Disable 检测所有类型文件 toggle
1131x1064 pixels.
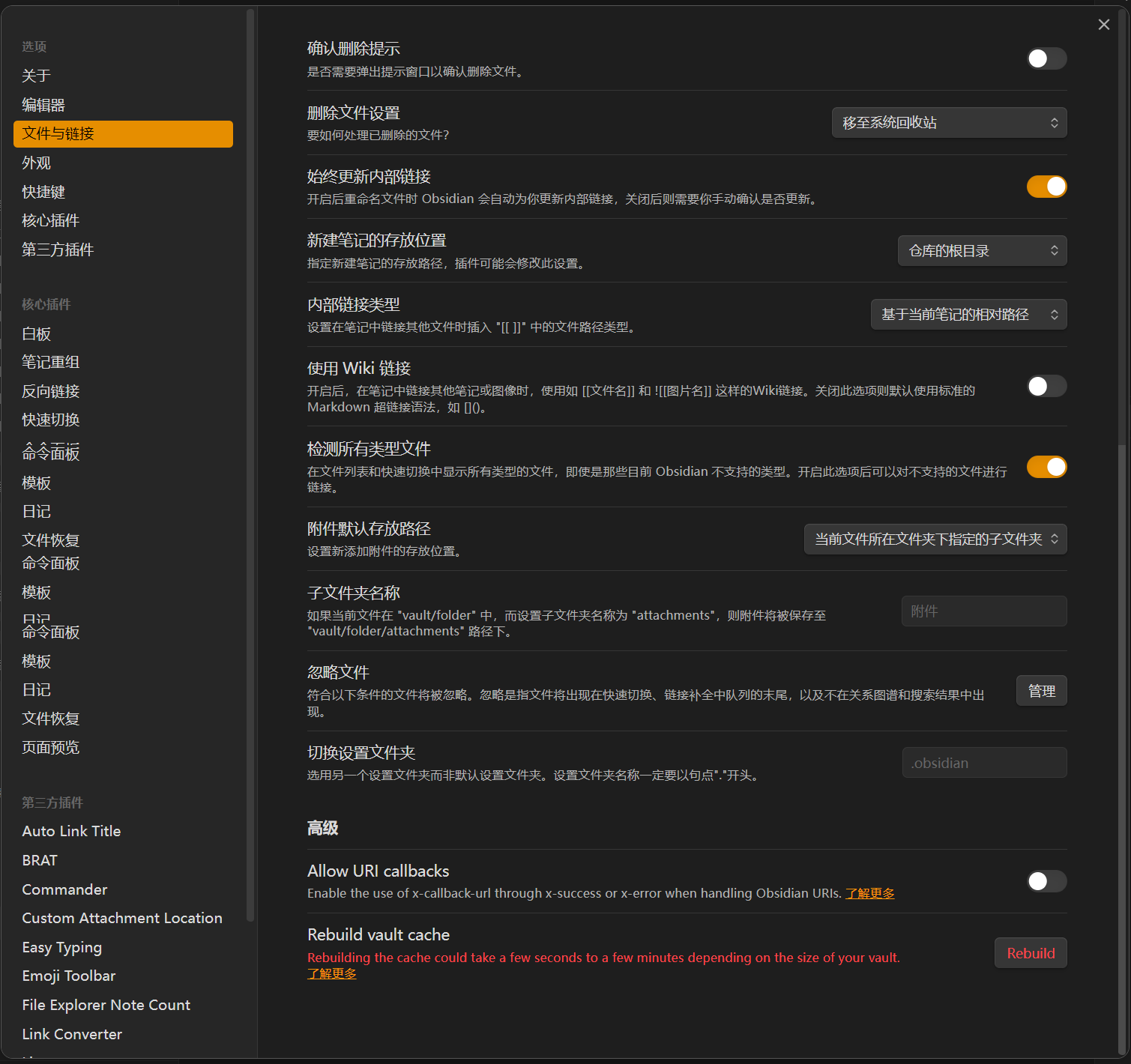click(x=1046, y=467)
